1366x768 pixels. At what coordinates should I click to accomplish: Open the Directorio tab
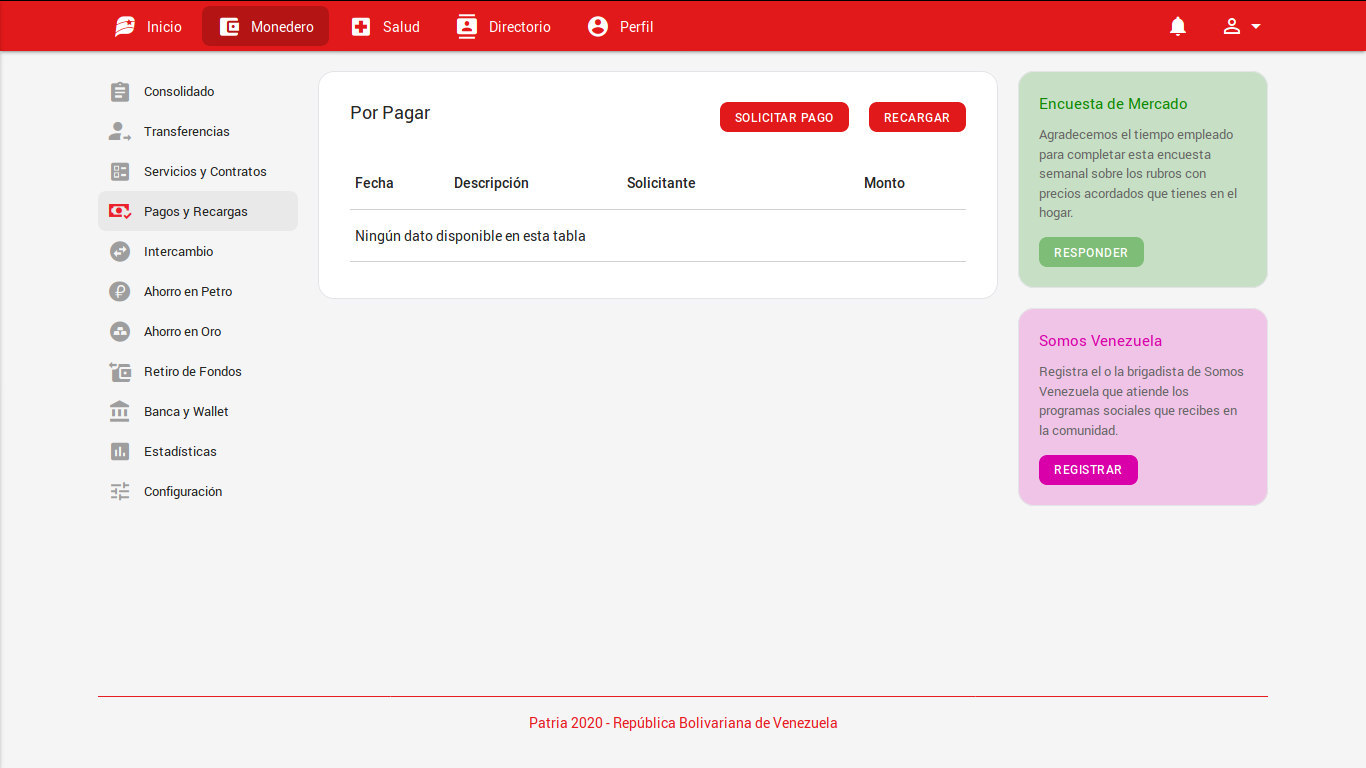[503, 27]
